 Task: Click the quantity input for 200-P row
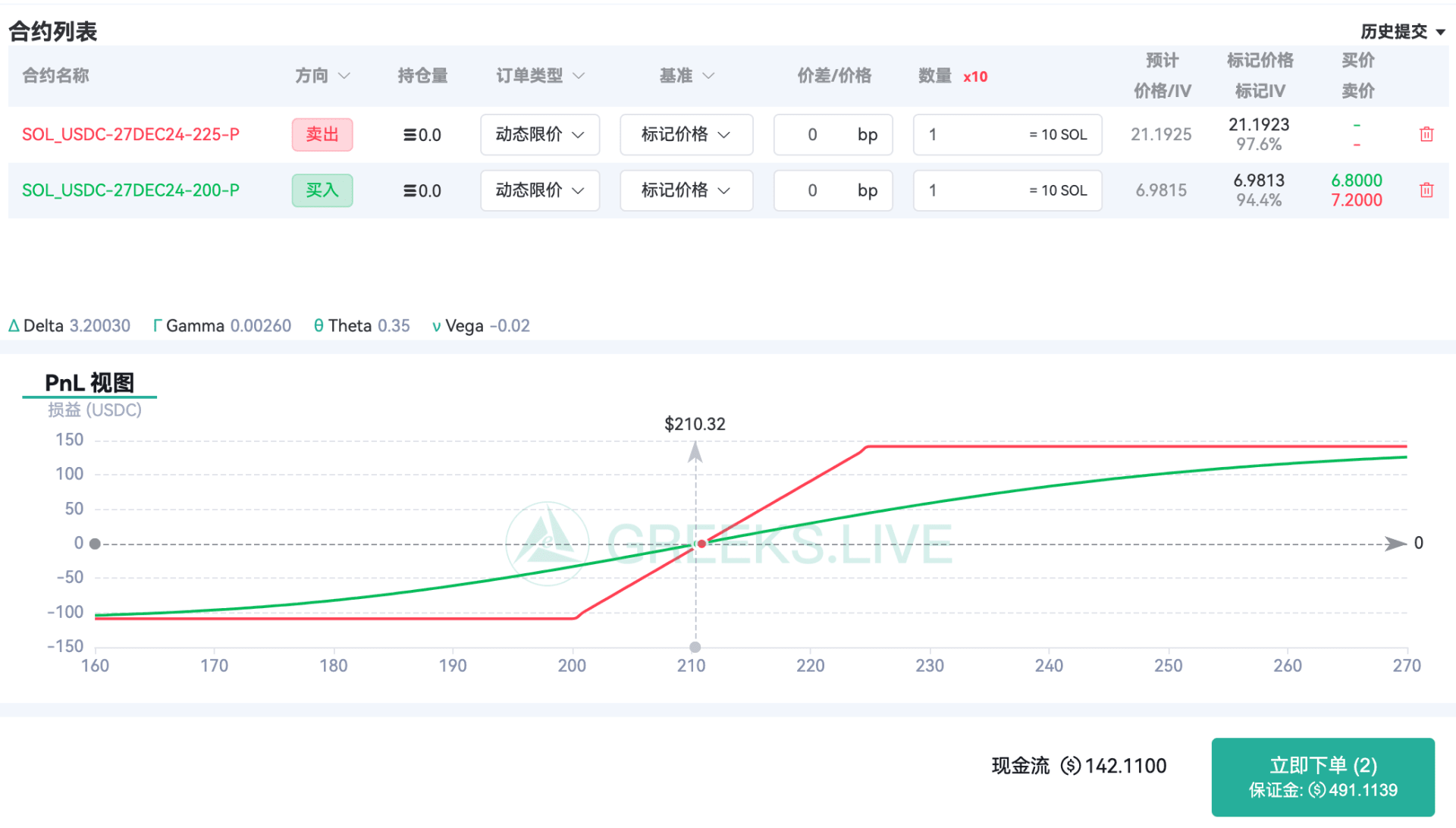tap(1007, 190)
